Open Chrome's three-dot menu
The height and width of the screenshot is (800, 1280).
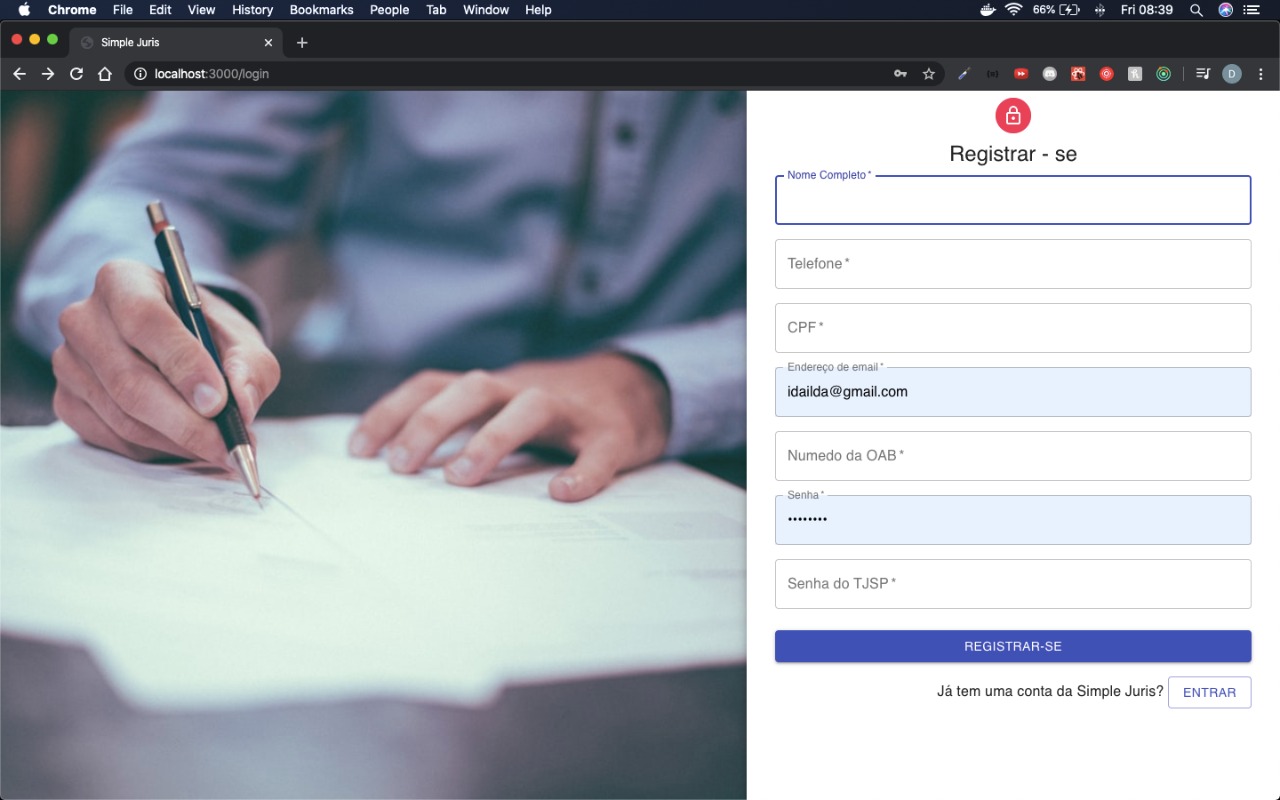click(x=1260, y=74)
